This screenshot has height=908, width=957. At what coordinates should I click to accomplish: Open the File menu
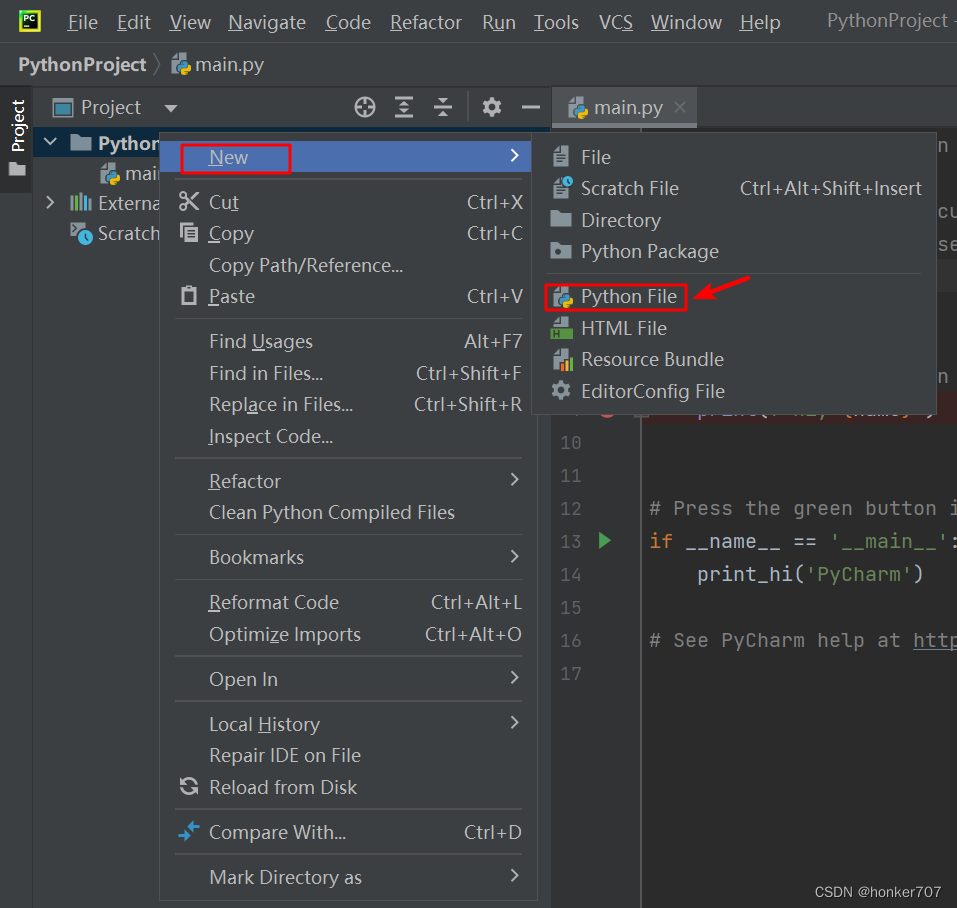(x=82, y=23)
